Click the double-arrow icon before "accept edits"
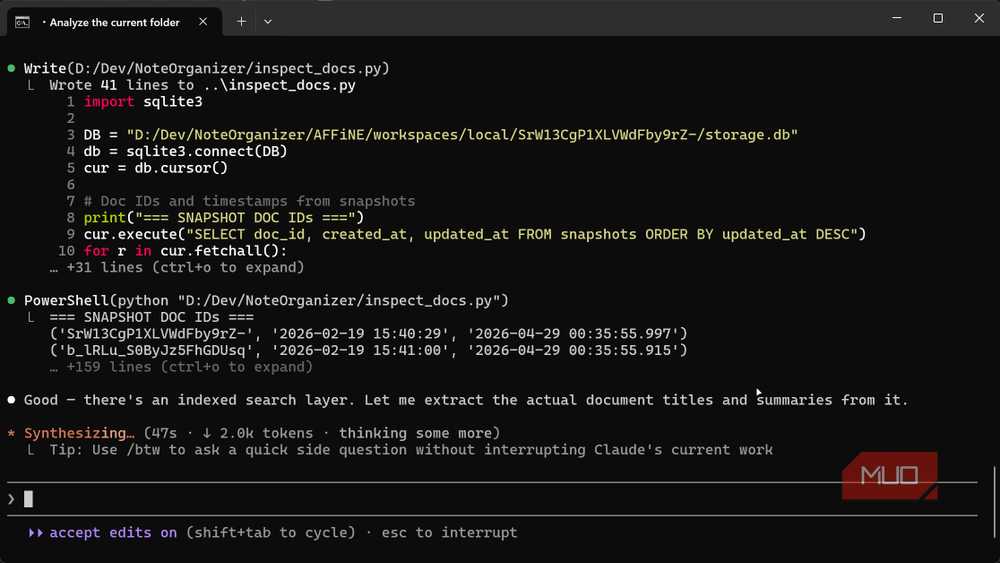1000x563 pixels. [x=36, y=533]
